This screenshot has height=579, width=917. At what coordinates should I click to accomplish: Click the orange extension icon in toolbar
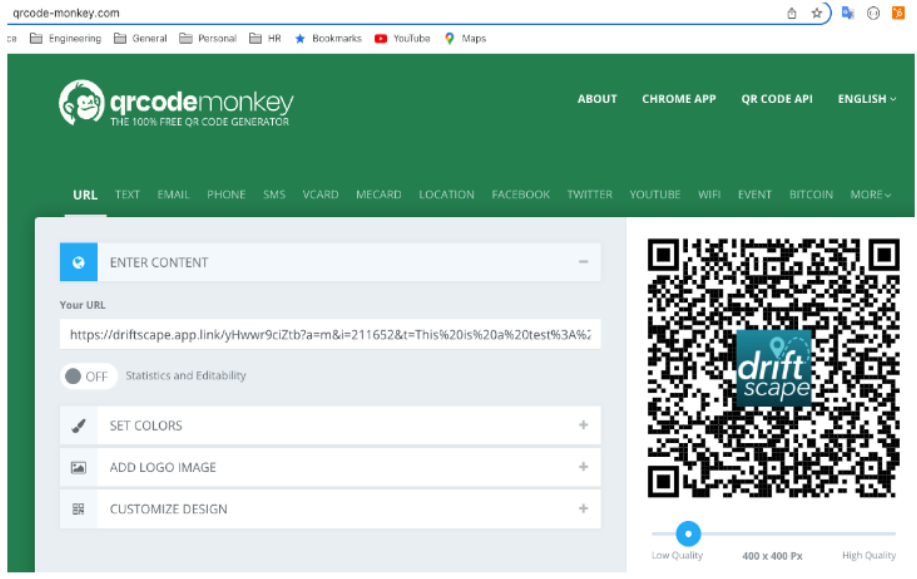(x=898, y=13)
